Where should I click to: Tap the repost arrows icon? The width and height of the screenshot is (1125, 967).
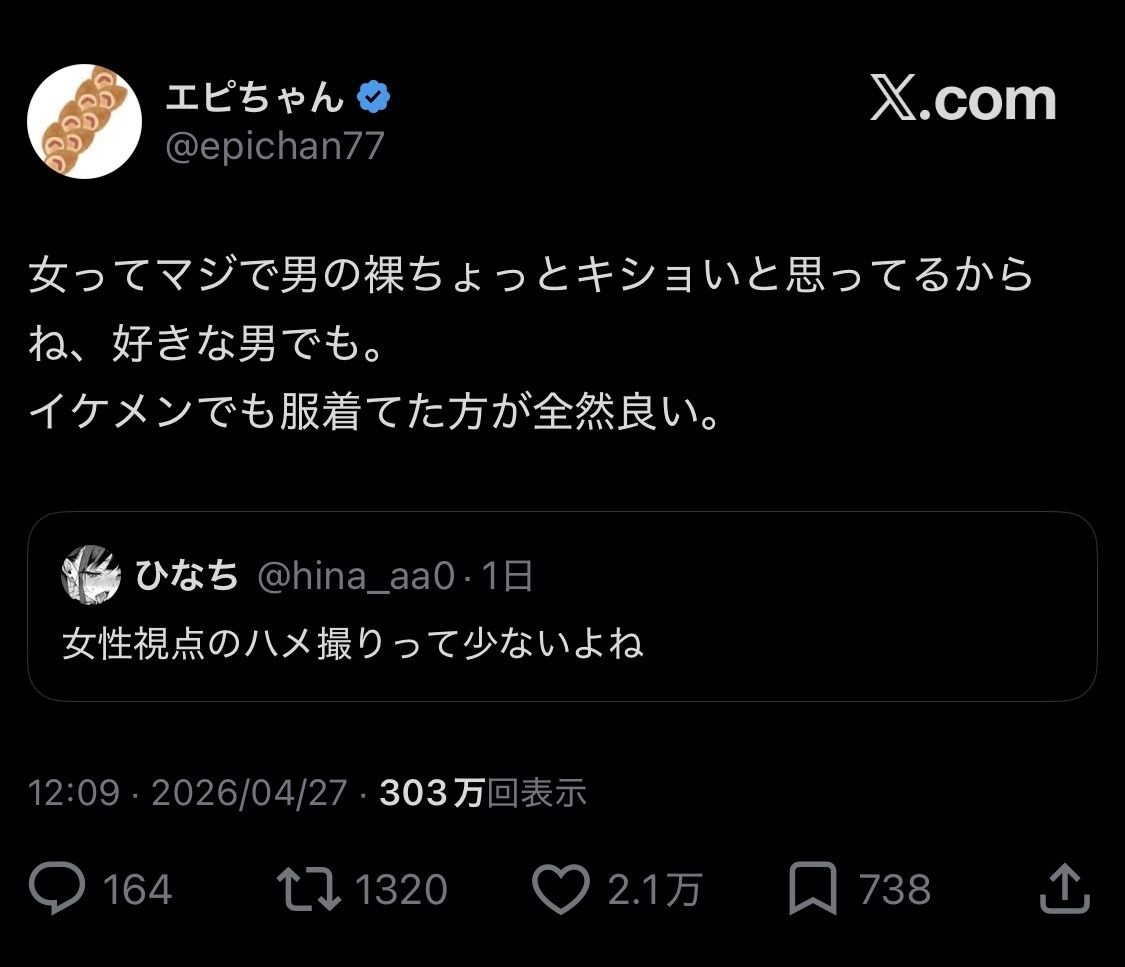click(x=310, y=889)
